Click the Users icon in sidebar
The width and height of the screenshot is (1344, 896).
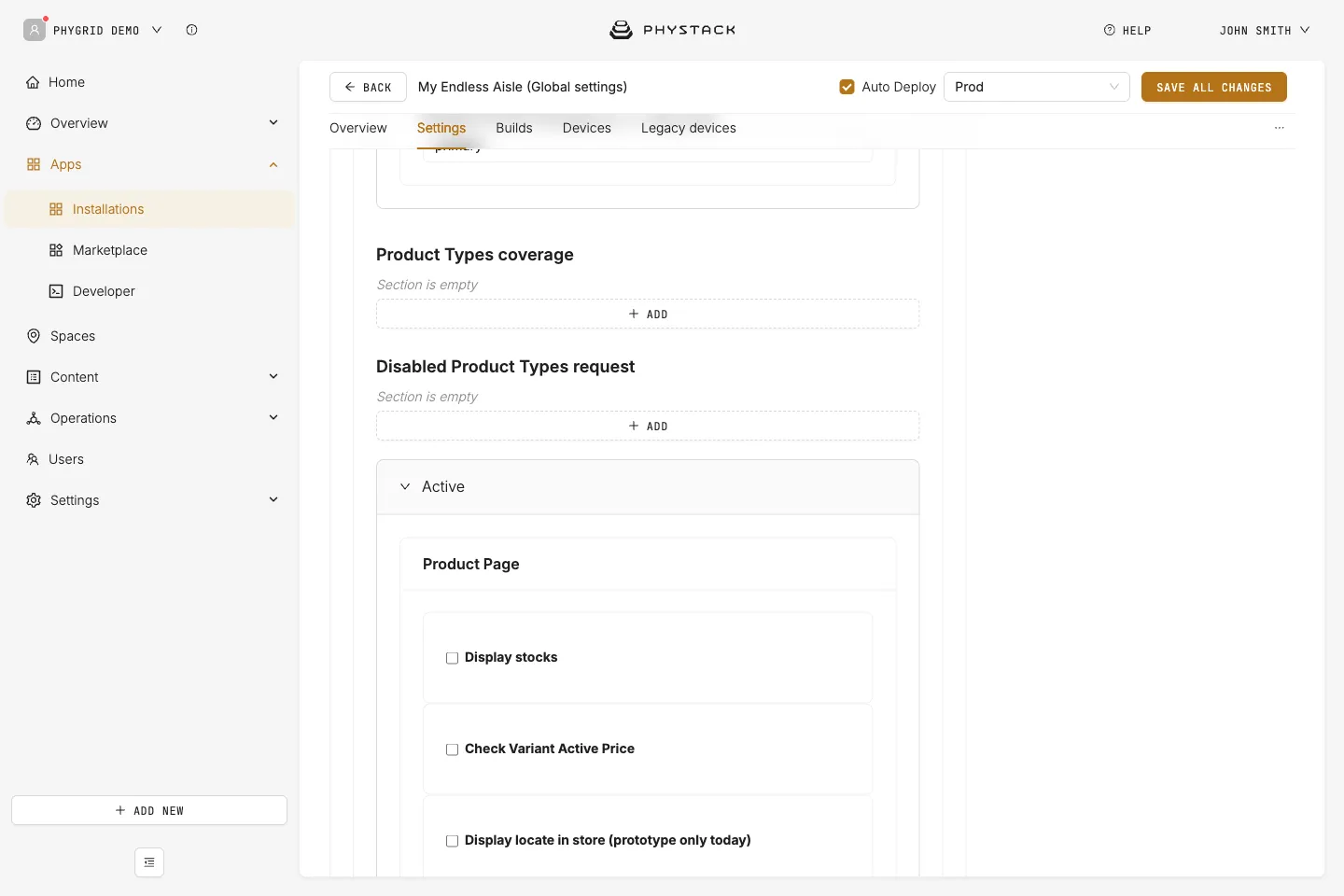tap(33, 459)
